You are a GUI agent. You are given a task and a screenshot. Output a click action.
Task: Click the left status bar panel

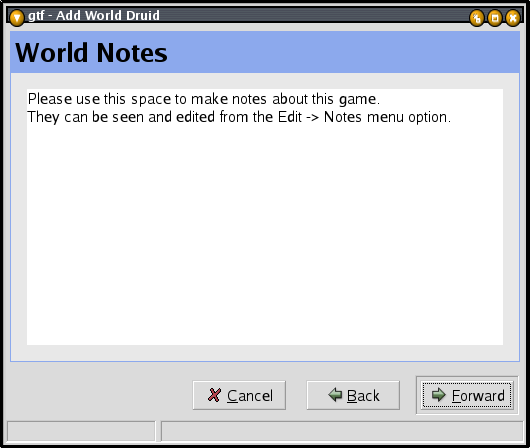(81, 431)
